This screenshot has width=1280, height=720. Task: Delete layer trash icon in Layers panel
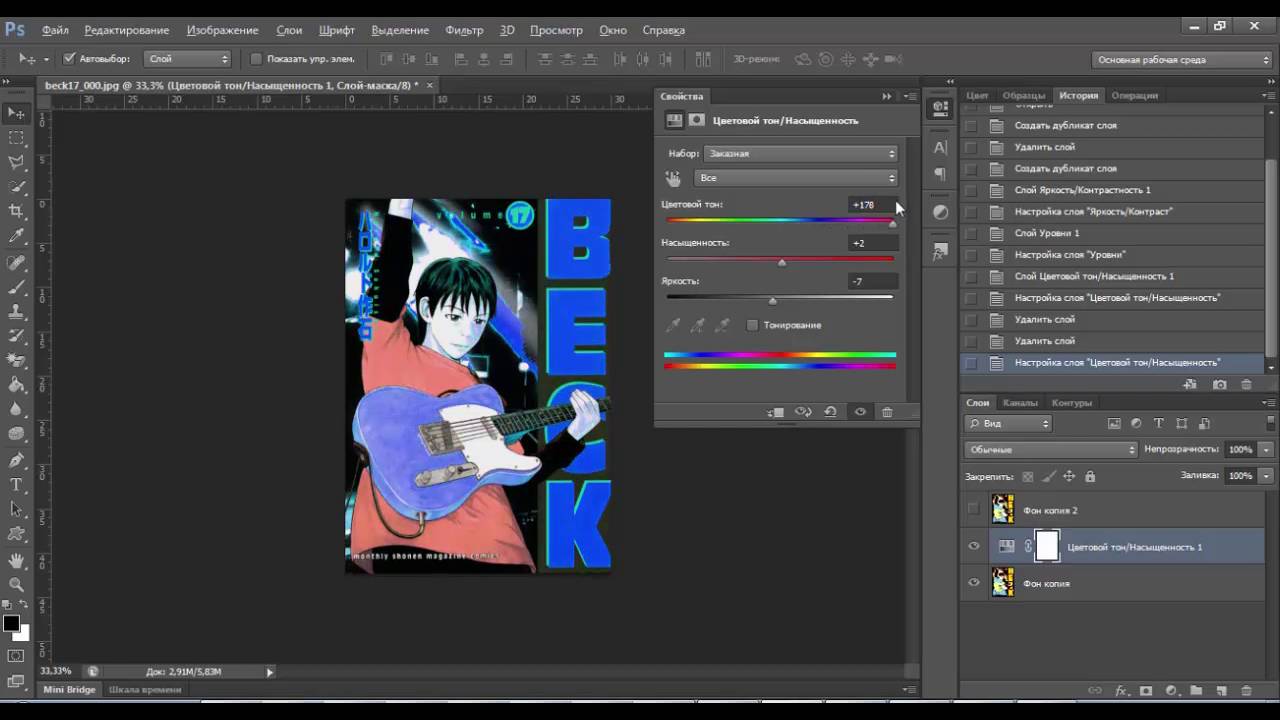[1246, 691]
